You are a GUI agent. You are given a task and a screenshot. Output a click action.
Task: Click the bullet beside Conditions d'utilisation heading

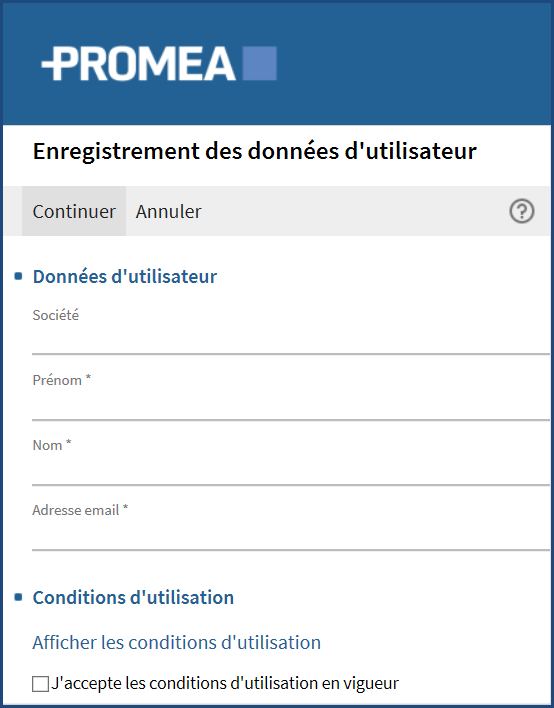click(19, 597)
